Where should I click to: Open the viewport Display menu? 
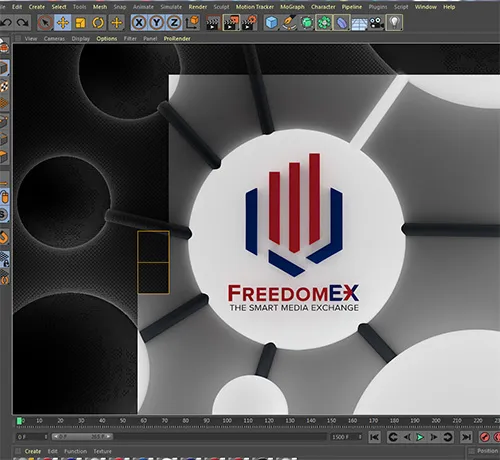[x=81, y=39]
